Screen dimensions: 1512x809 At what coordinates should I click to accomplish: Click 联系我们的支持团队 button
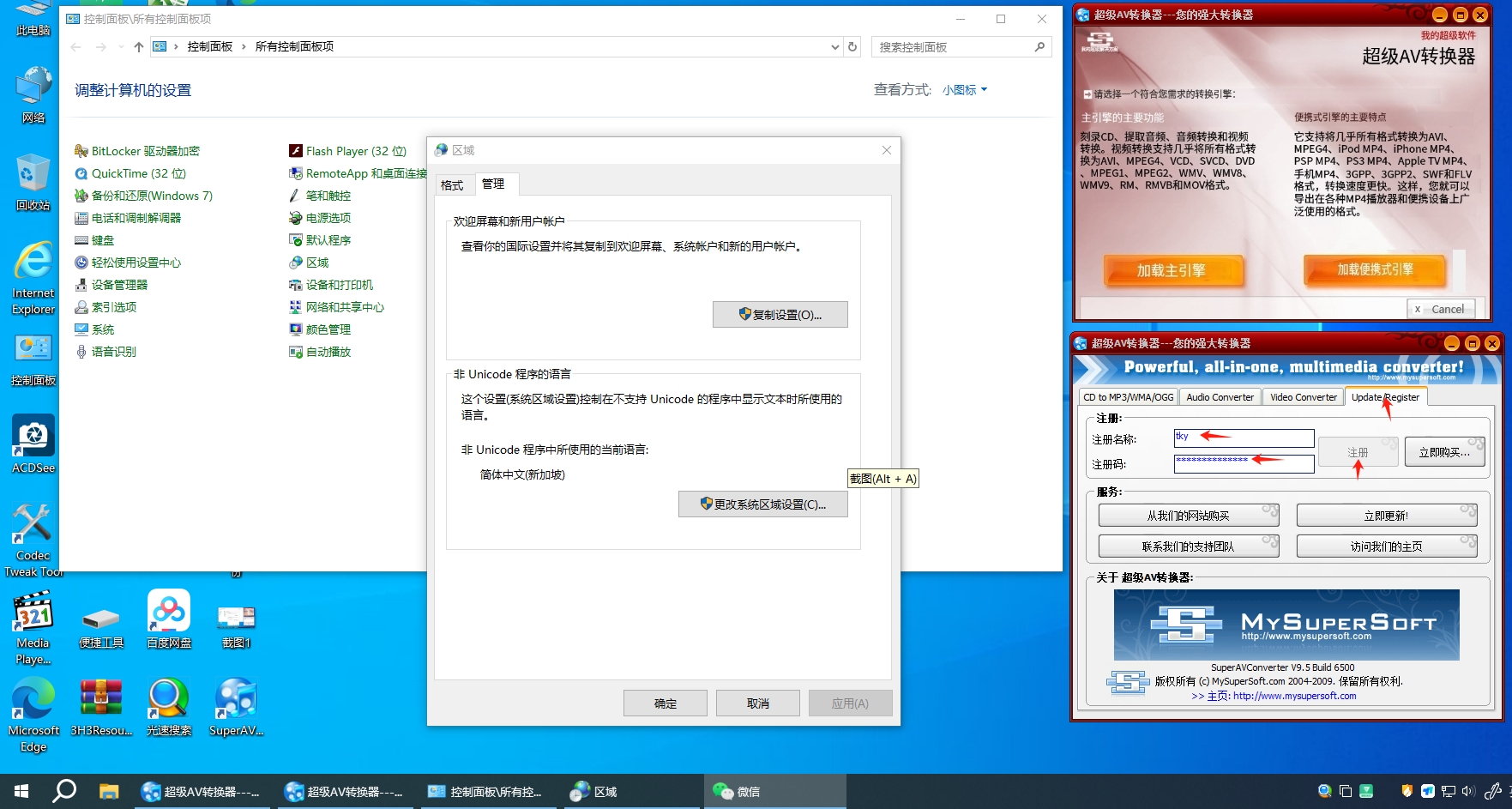pos(1189,546)
